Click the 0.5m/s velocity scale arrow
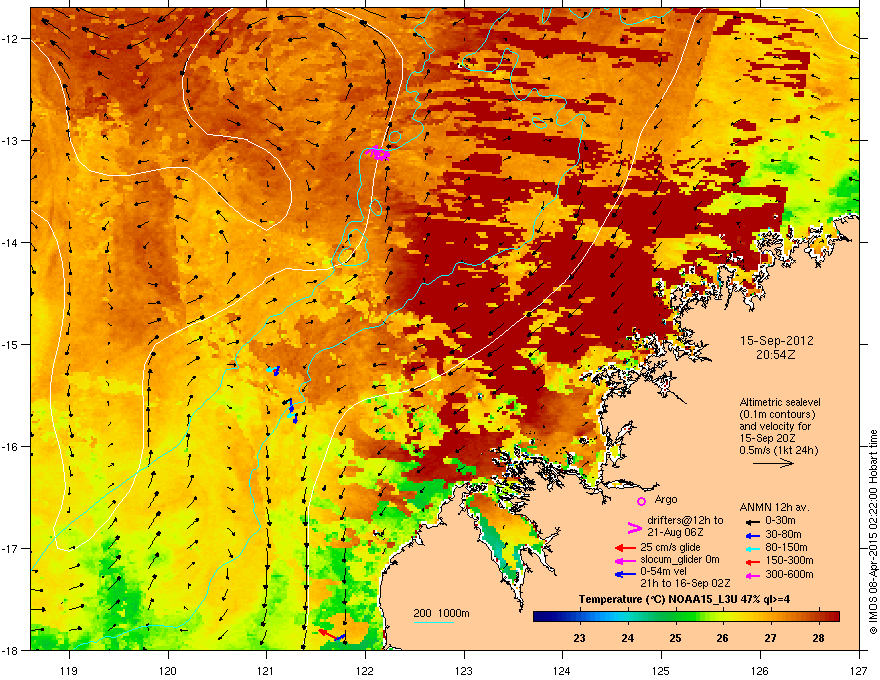This screenshot has width=880, height=680. click(773, 463)
